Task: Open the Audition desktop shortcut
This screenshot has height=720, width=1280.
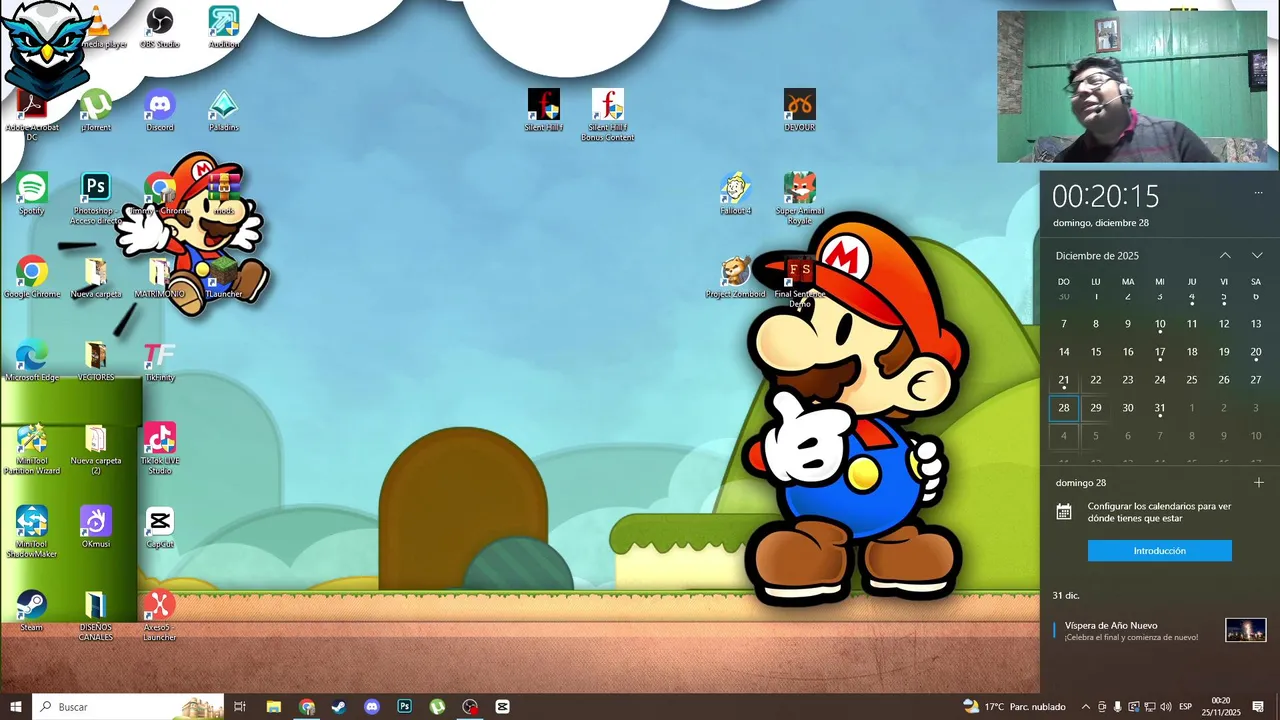Action: click(x=224, y=27)
